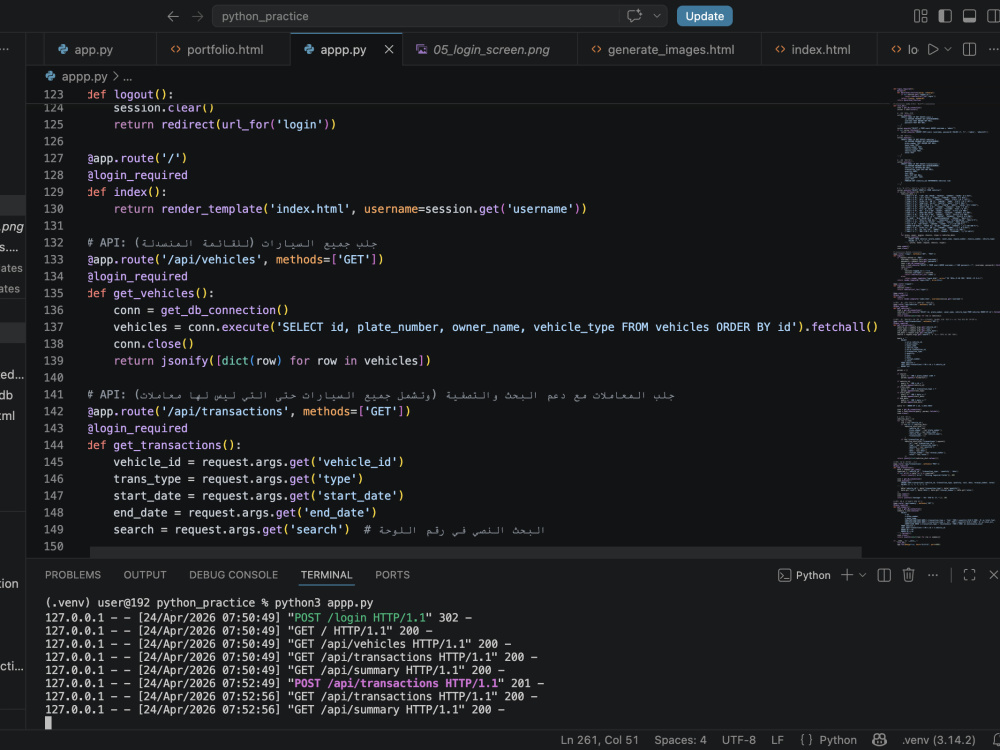Open terminal panel More Actions ellipsis
This screenshot has height=750, width=1000.
[933, 575]
